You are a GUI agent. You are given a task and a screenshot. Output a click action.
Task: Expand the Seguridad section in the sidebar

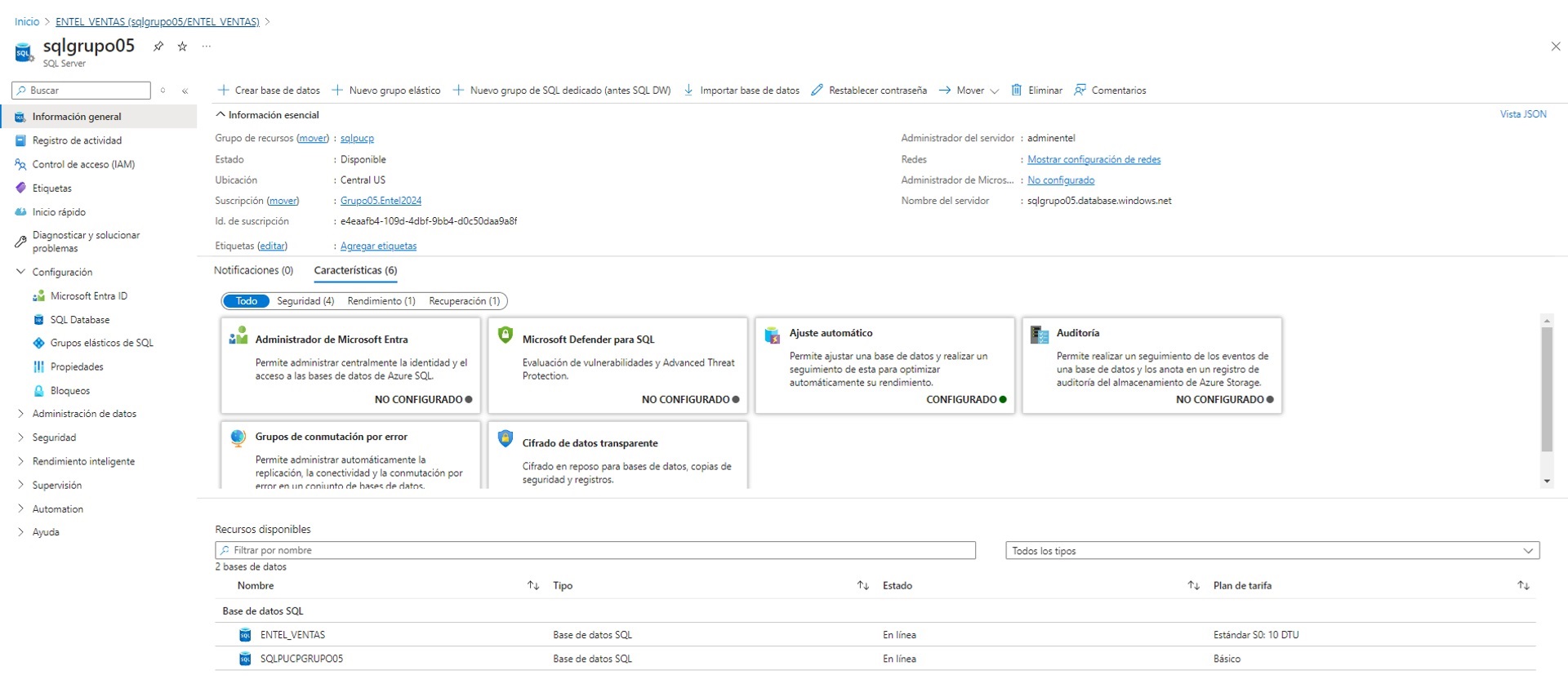pos(54,437)
